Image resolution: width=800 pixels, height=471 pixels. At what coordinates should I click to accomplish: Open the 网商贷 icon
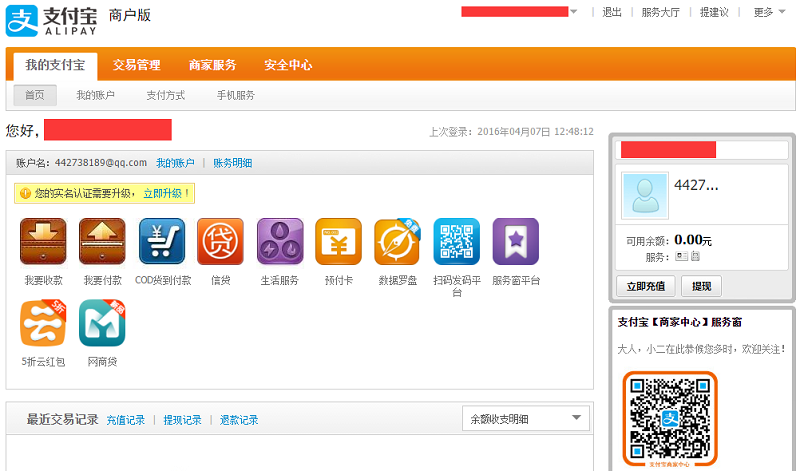[x=102, y=323]
